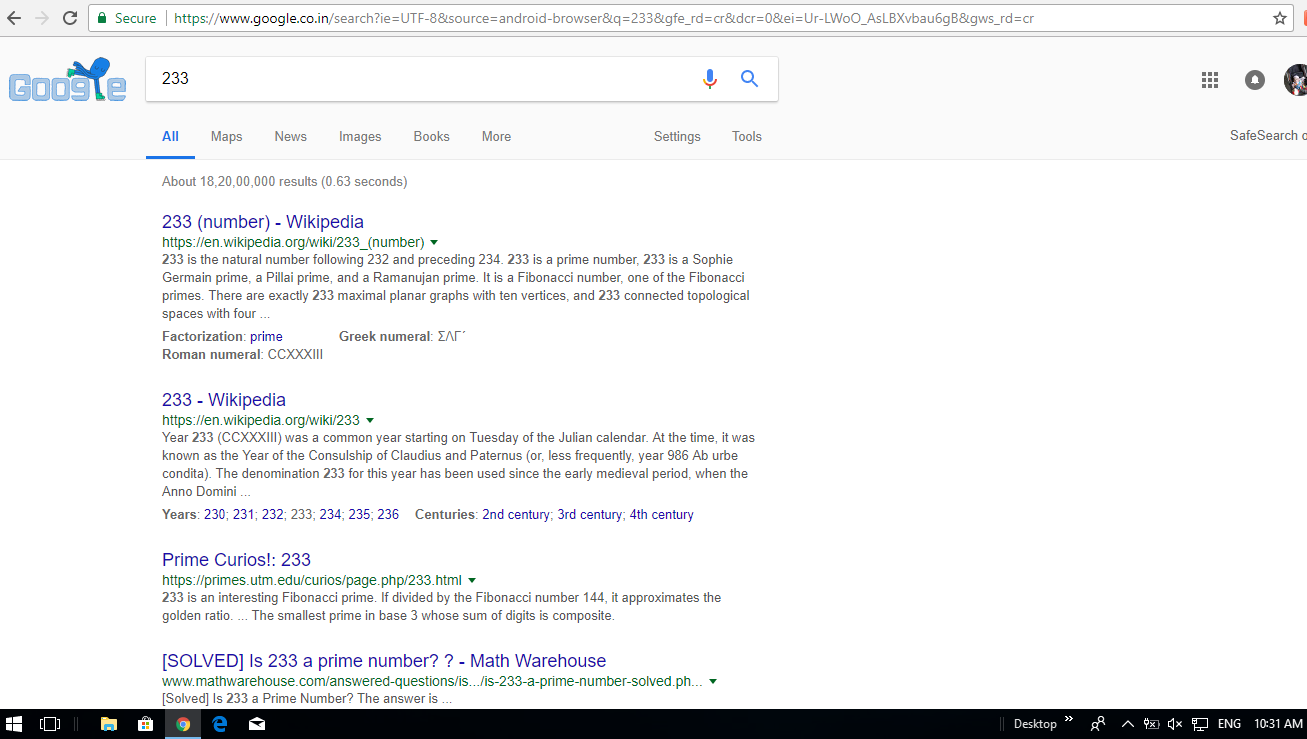Viewport: 1307px width, 739px height.
Task: Open Microsoft Edge from the taskbar
Action: click(x=220, y=724)
